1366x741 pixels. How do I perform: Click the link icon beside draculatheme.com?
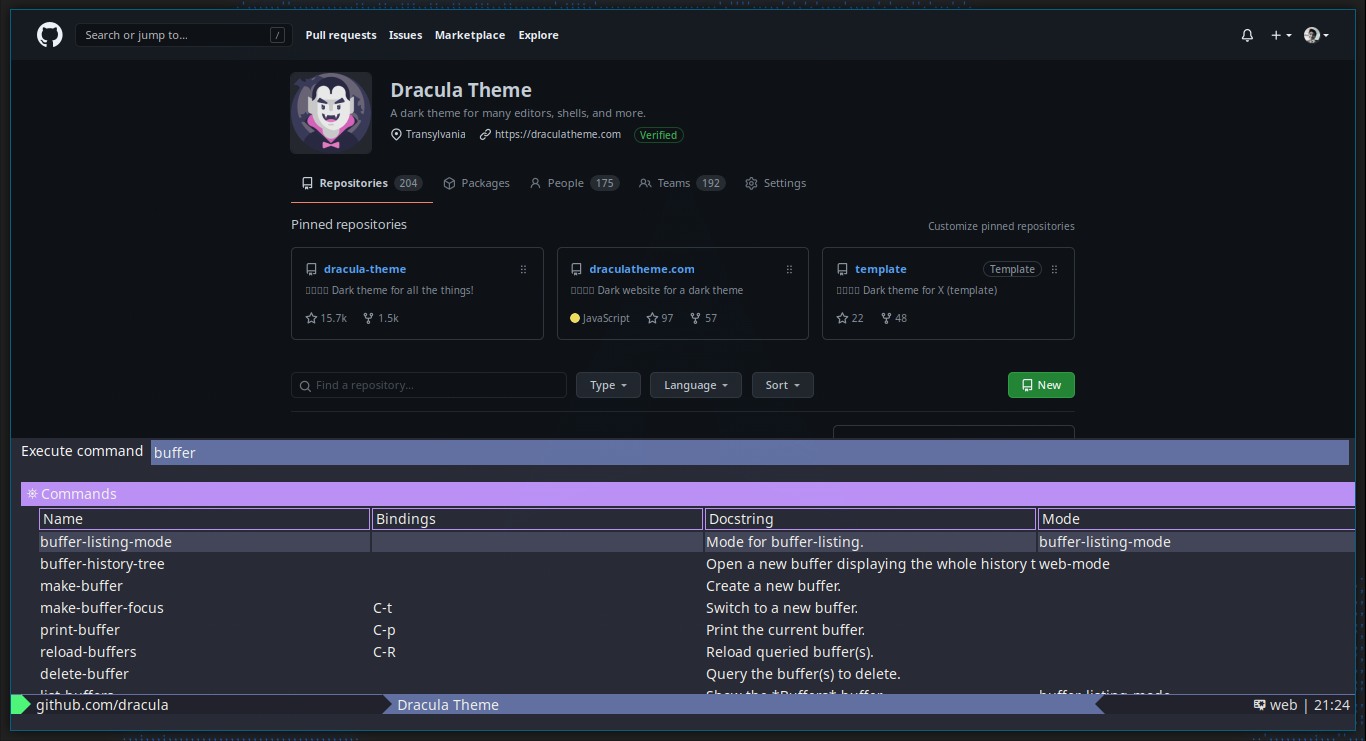click(x=485, y=134)
